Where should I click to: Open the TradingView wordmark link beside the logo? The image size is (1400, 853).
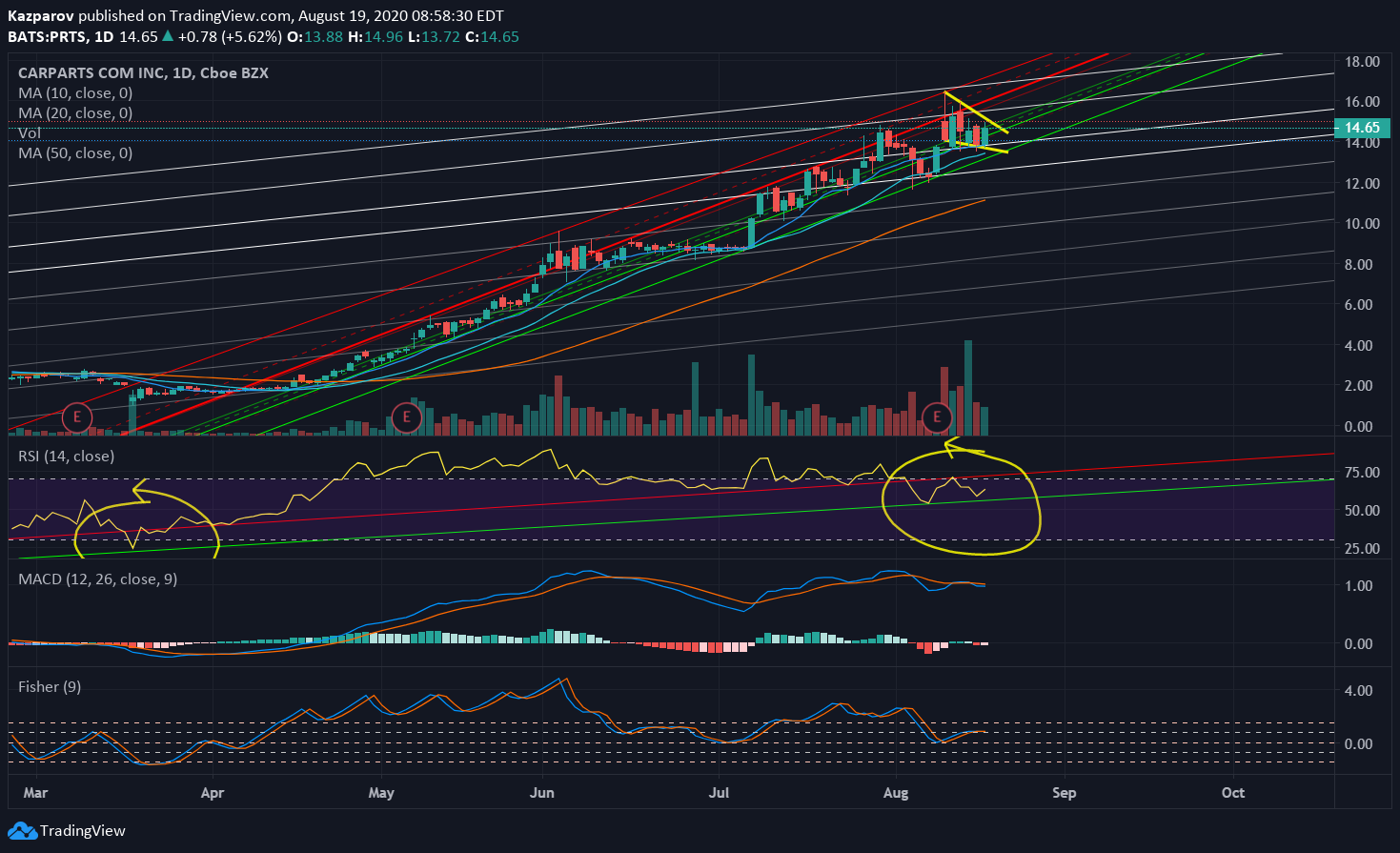click(83, 831)
